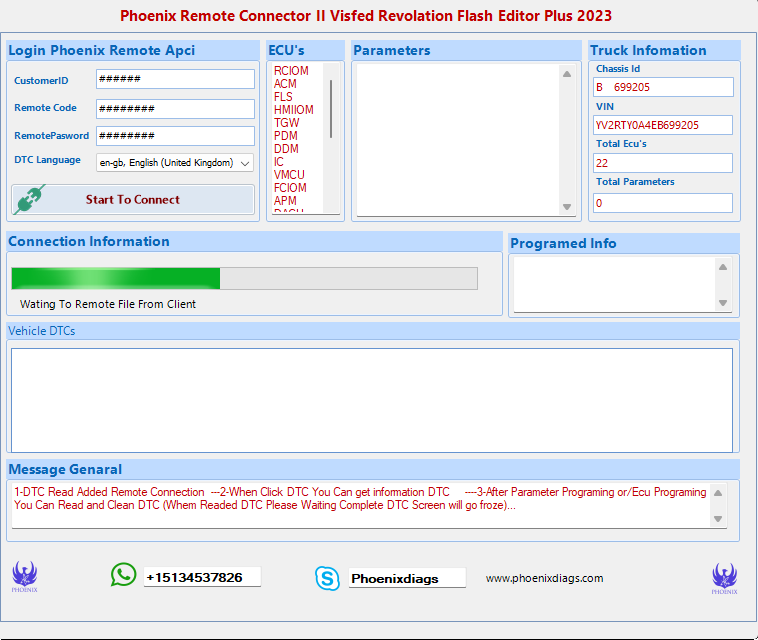The width and height of the screenshot is (758, 640).
Task: Click the VIN field
Action: pyautogui.click(x=663, y=125)
